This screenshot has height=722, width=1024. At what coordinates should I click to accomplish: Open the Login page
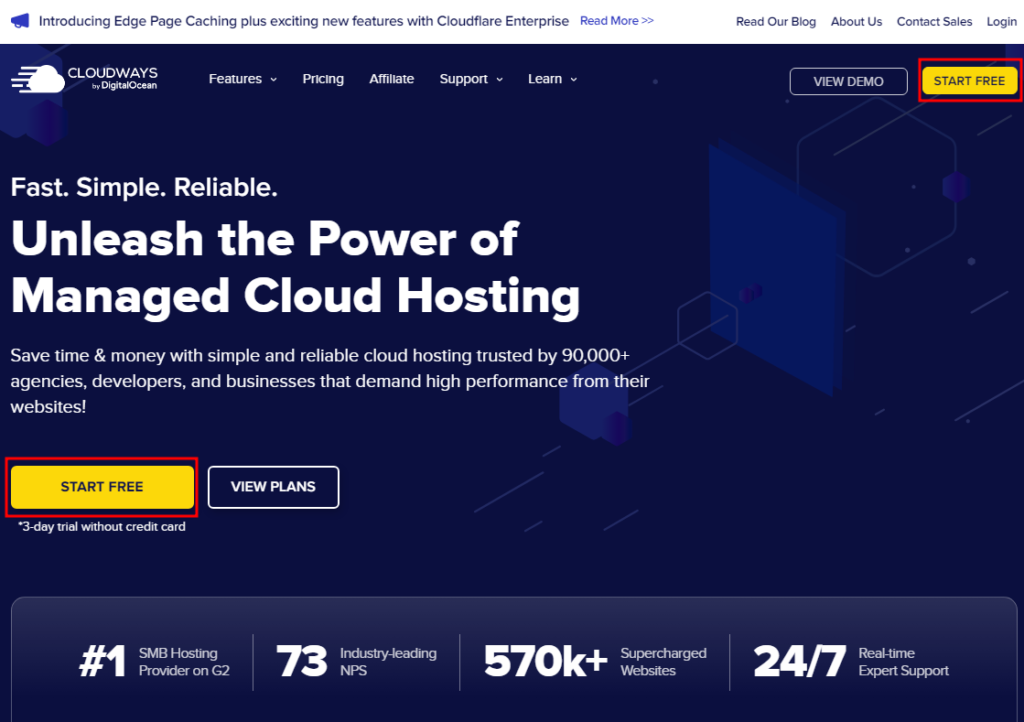(x=1001, y=22)
